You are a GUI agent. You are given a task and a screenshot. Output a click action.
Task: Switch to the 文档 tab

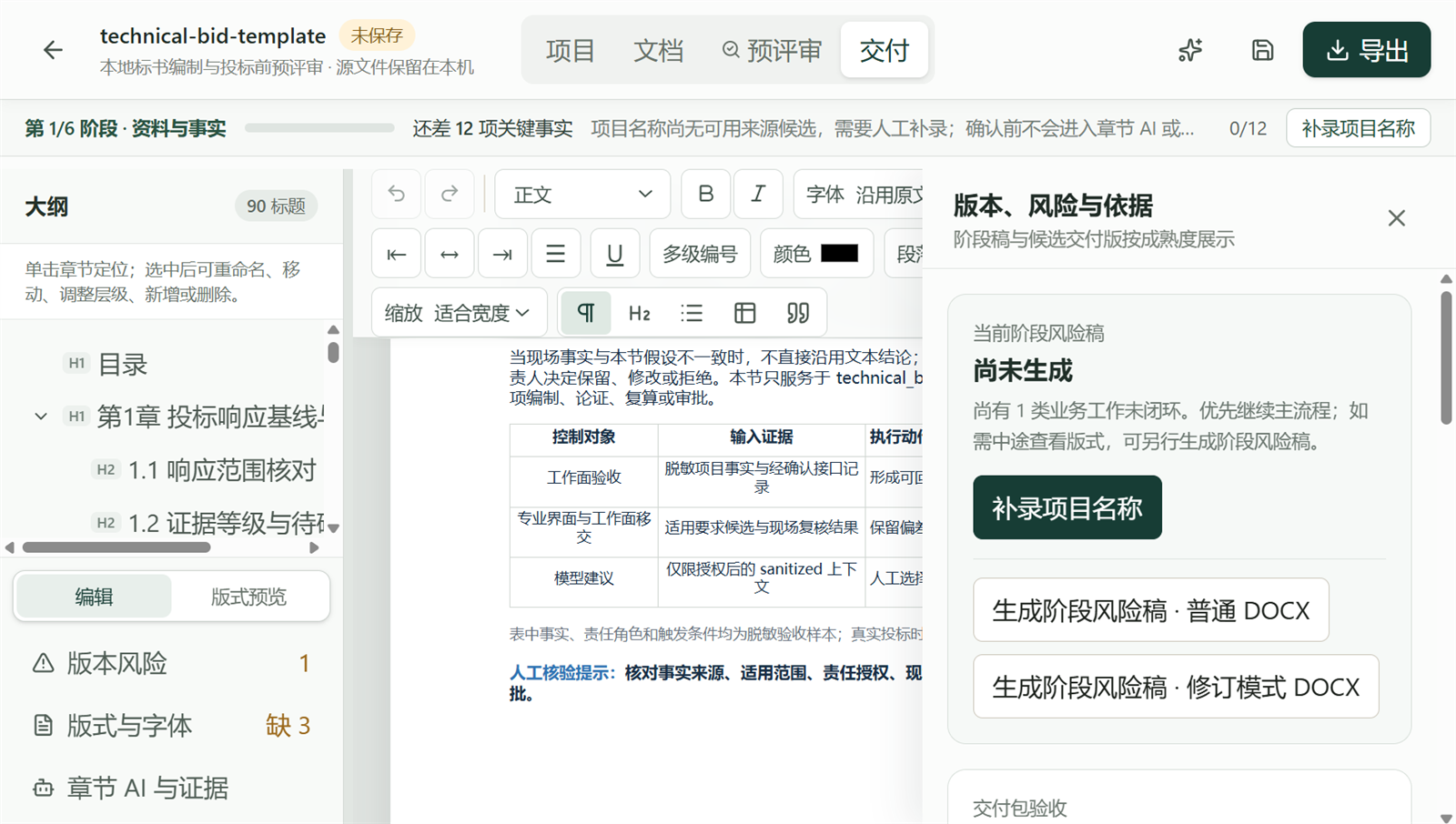[658, 50]
